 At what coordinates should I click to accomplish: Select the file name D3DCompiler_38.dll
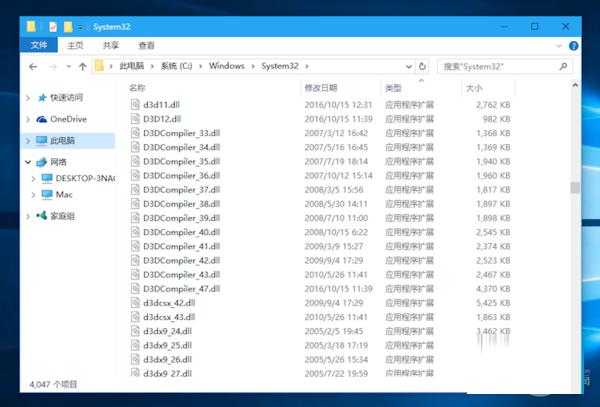coord(181,204)
